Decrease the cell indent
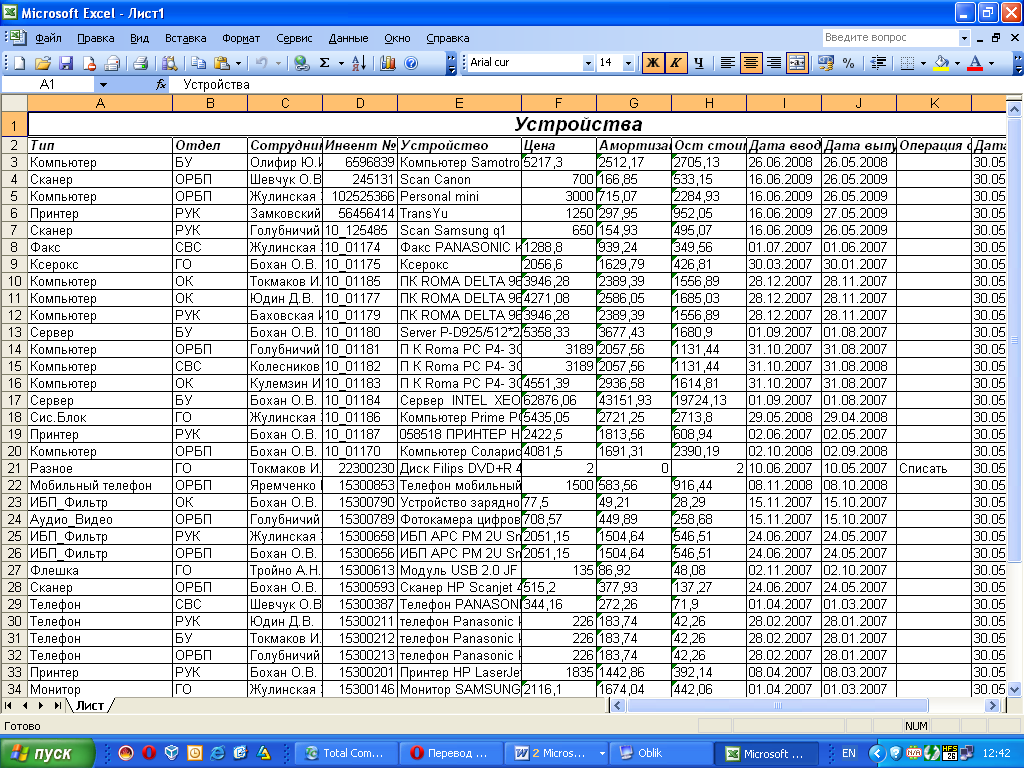 click(x=878, y=63)
